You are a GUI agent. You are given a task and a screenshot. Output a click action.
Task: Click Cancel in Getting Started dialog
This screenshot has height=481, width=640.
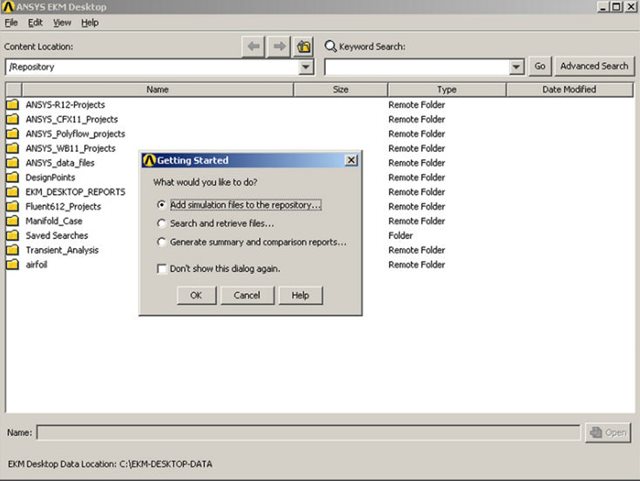tap(247, 295)
